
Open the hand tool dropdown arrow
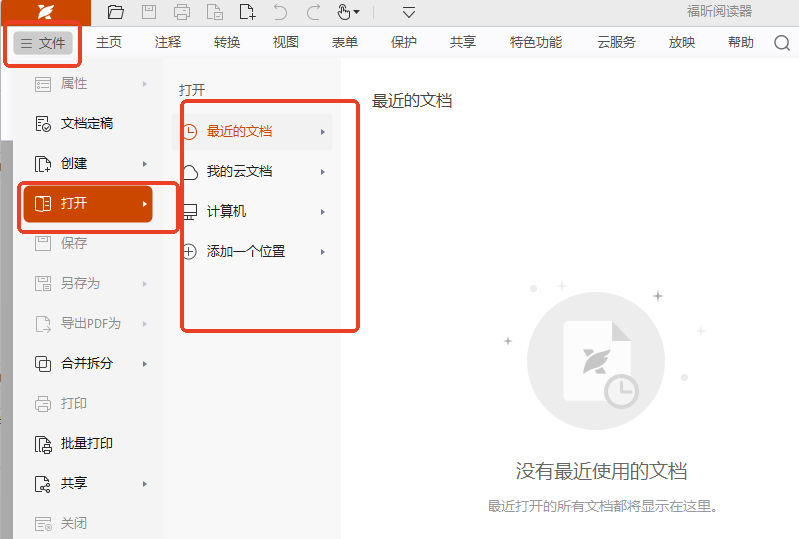pos(356,12)
